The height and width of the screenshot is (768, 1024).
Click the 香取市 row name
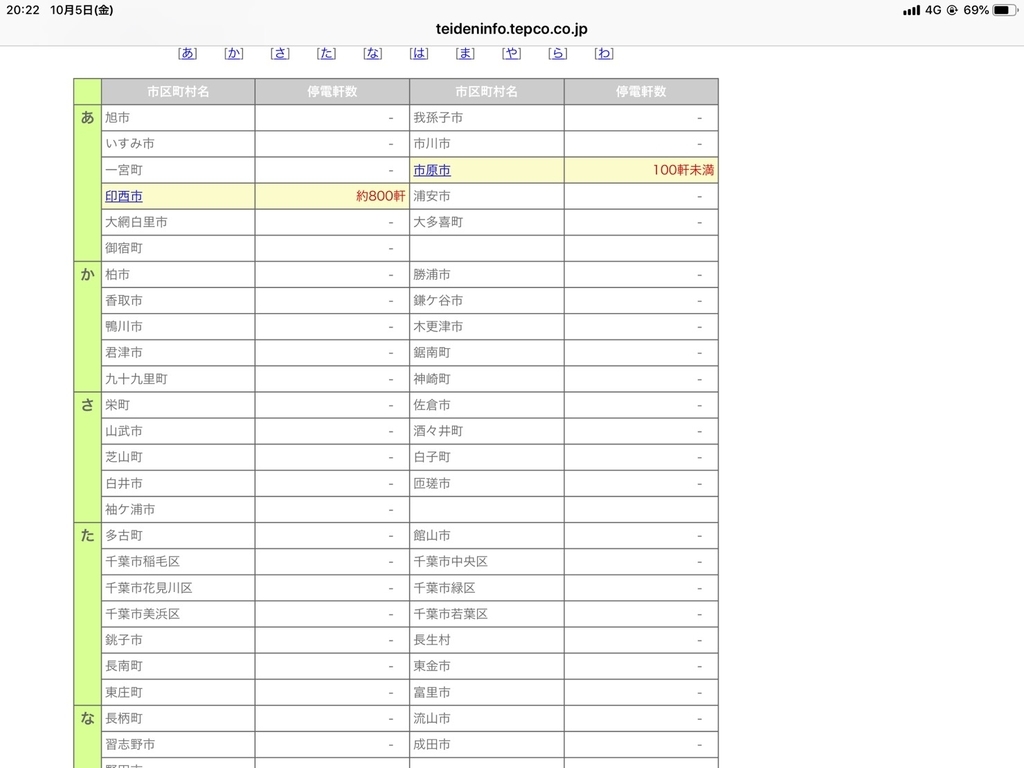[x=123, y=300]
